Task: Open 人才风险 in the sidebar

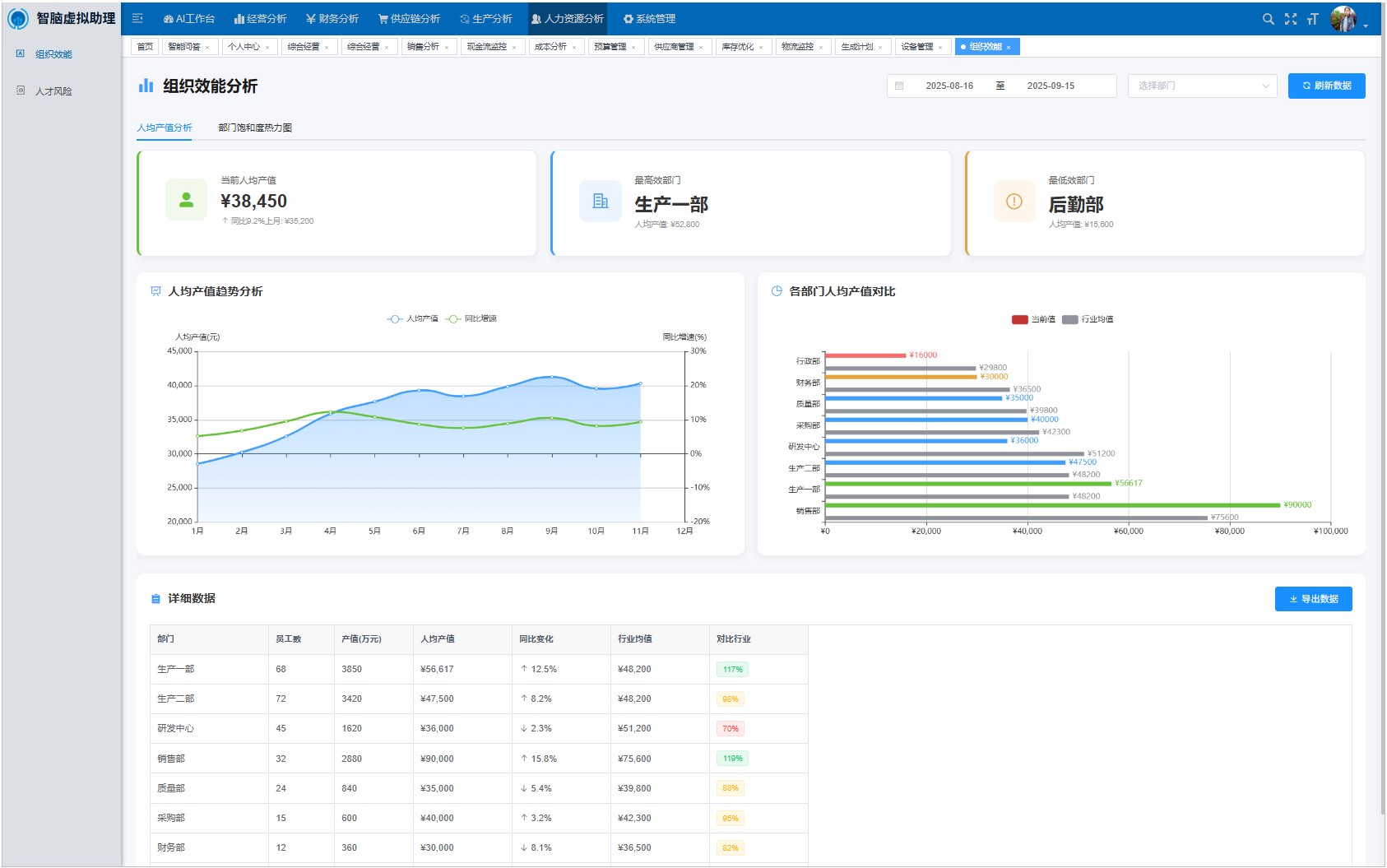Action: coord(53,91)
